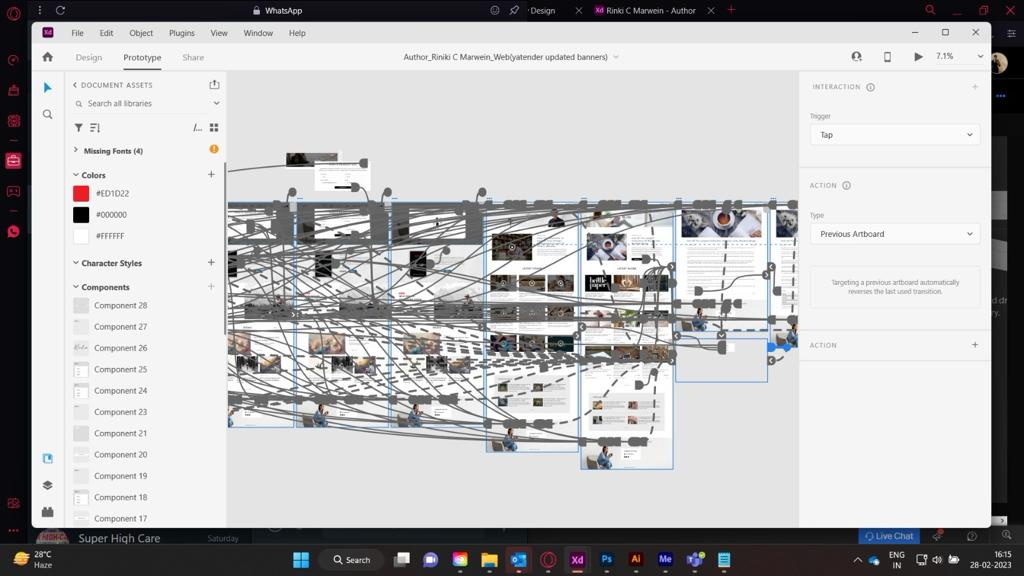Open File Explorer in the taskbar

point(489,560)
